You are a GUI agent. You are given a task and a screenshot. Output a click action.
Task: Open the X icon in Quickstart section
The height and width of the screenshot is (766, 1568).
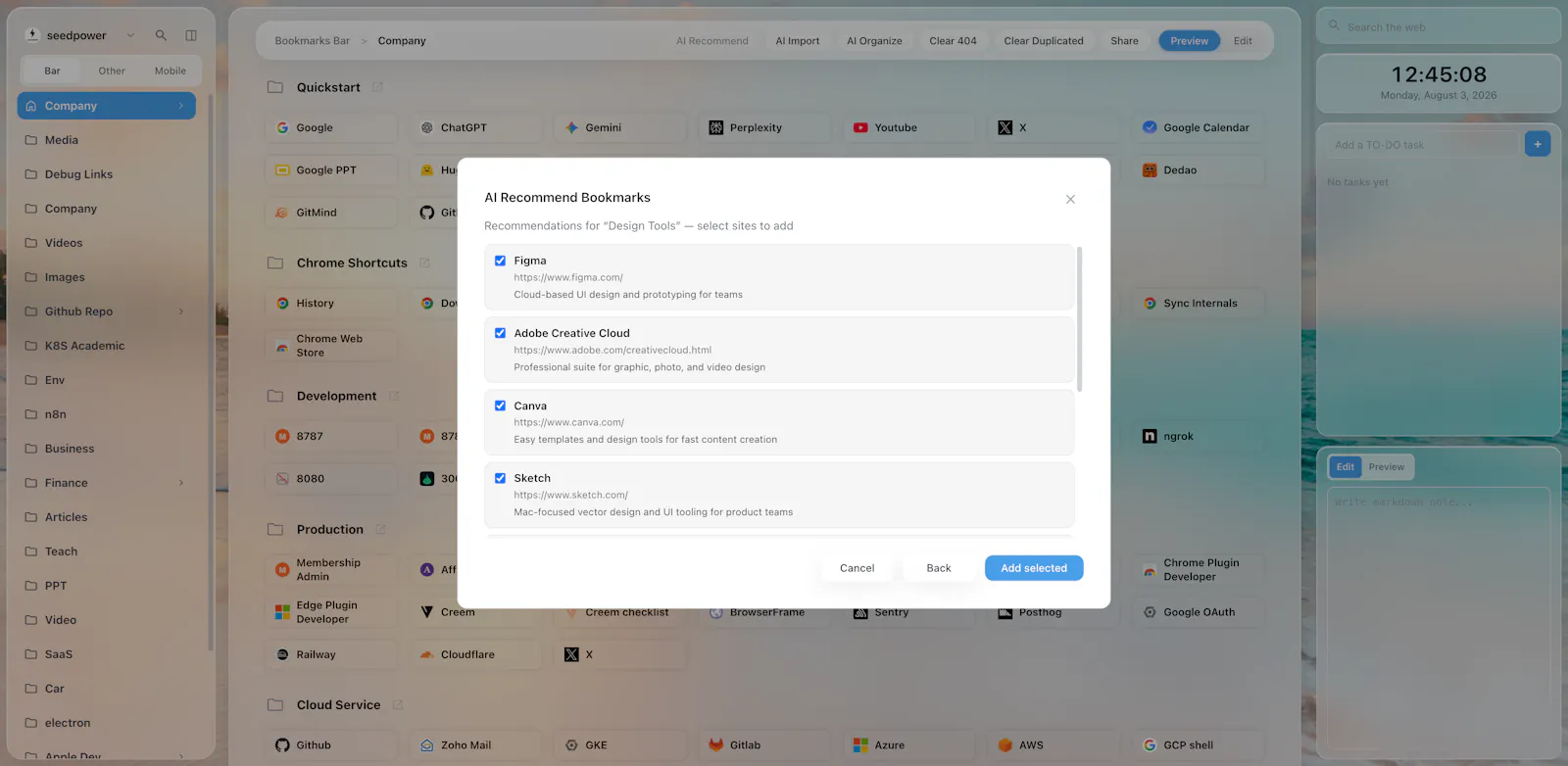pyautogui.click(x=1005, y=127)
